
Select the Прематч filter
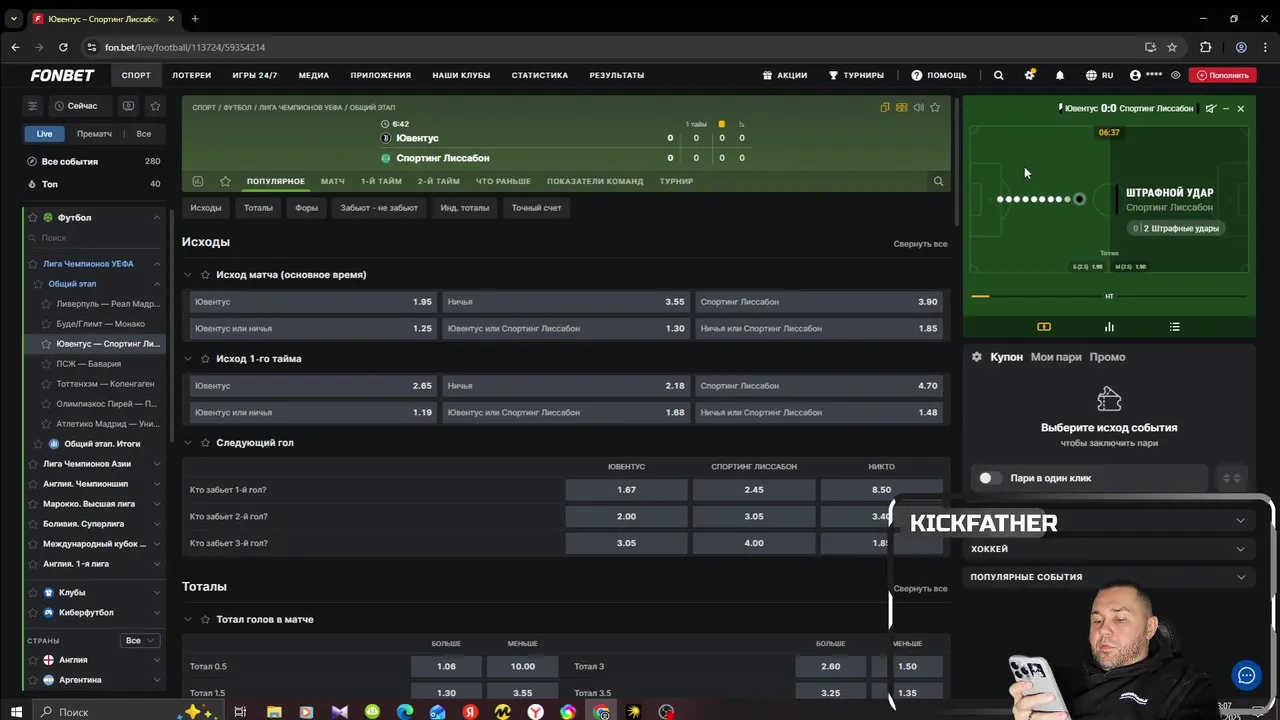(x=94, y=134)
